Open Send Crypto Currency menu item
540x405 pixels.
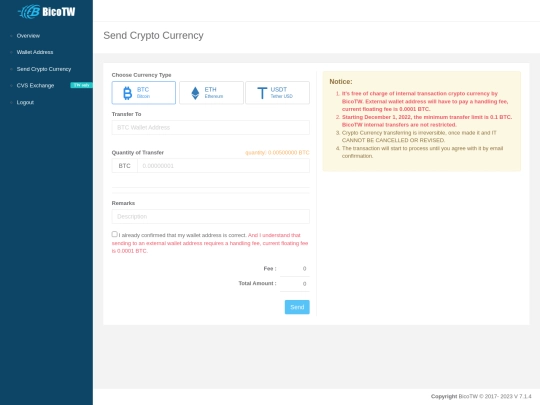pos(44,69)
